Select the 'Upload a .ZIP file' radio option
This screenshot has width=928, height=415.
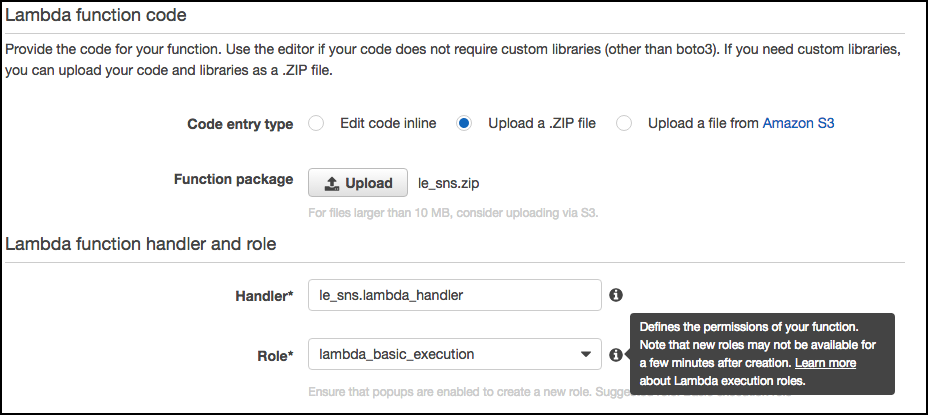point(464,124)
